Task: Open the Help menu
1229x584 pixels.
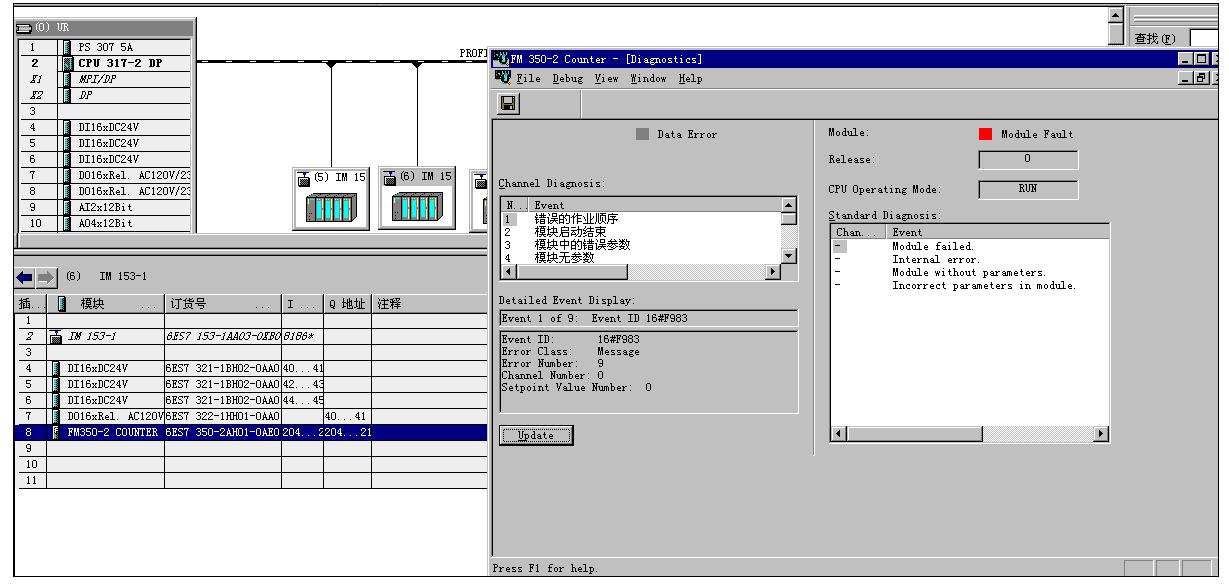Action: click(x=690, y=79)
